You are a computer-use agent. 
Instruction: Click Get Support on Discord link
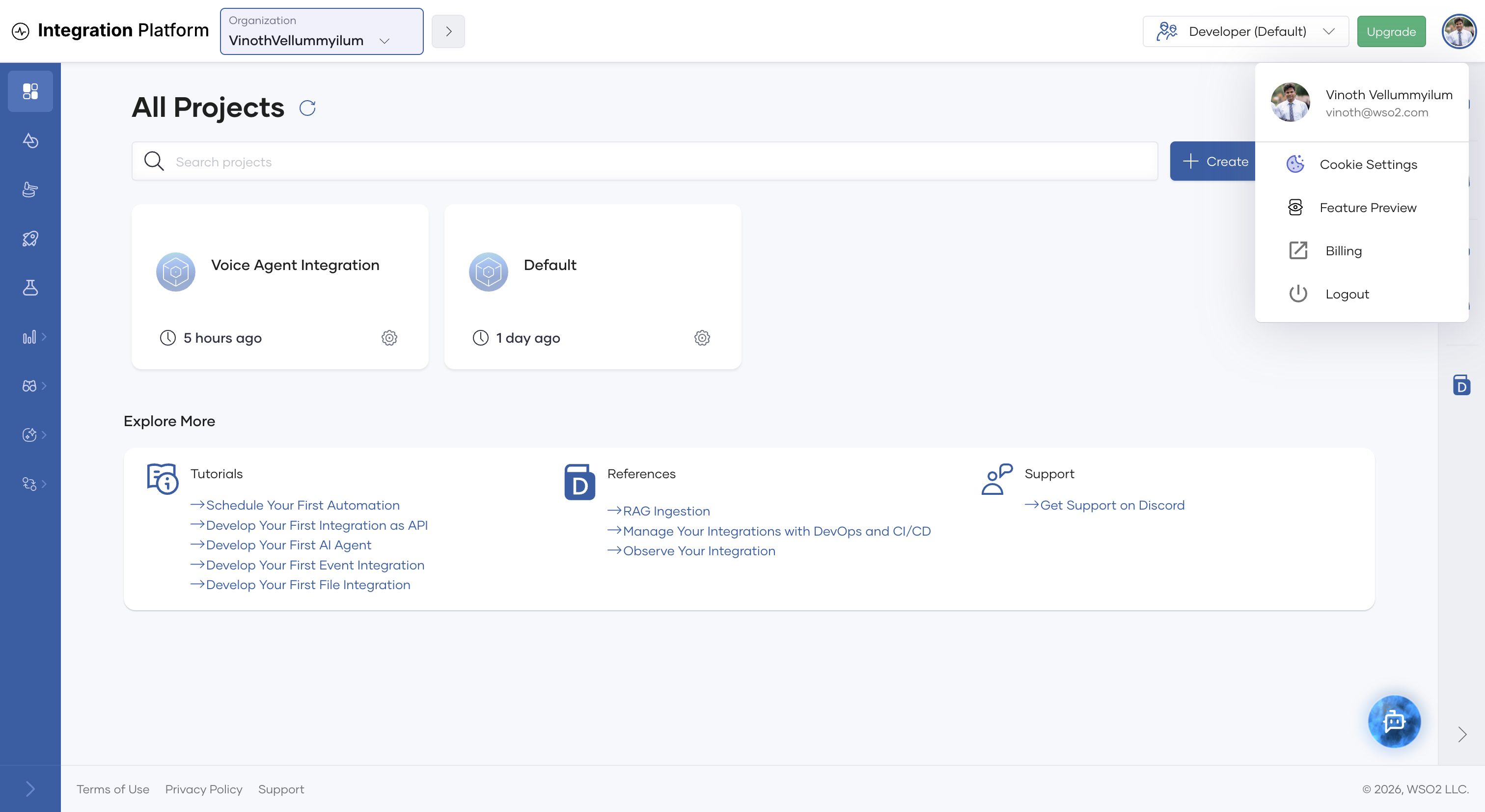pos(1113,505)
